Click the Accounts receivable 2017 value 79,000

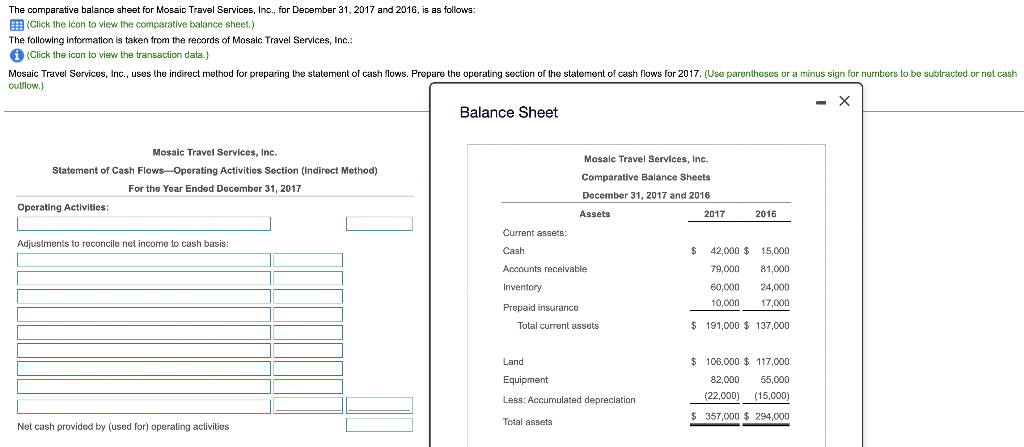[x=725, y=269]
